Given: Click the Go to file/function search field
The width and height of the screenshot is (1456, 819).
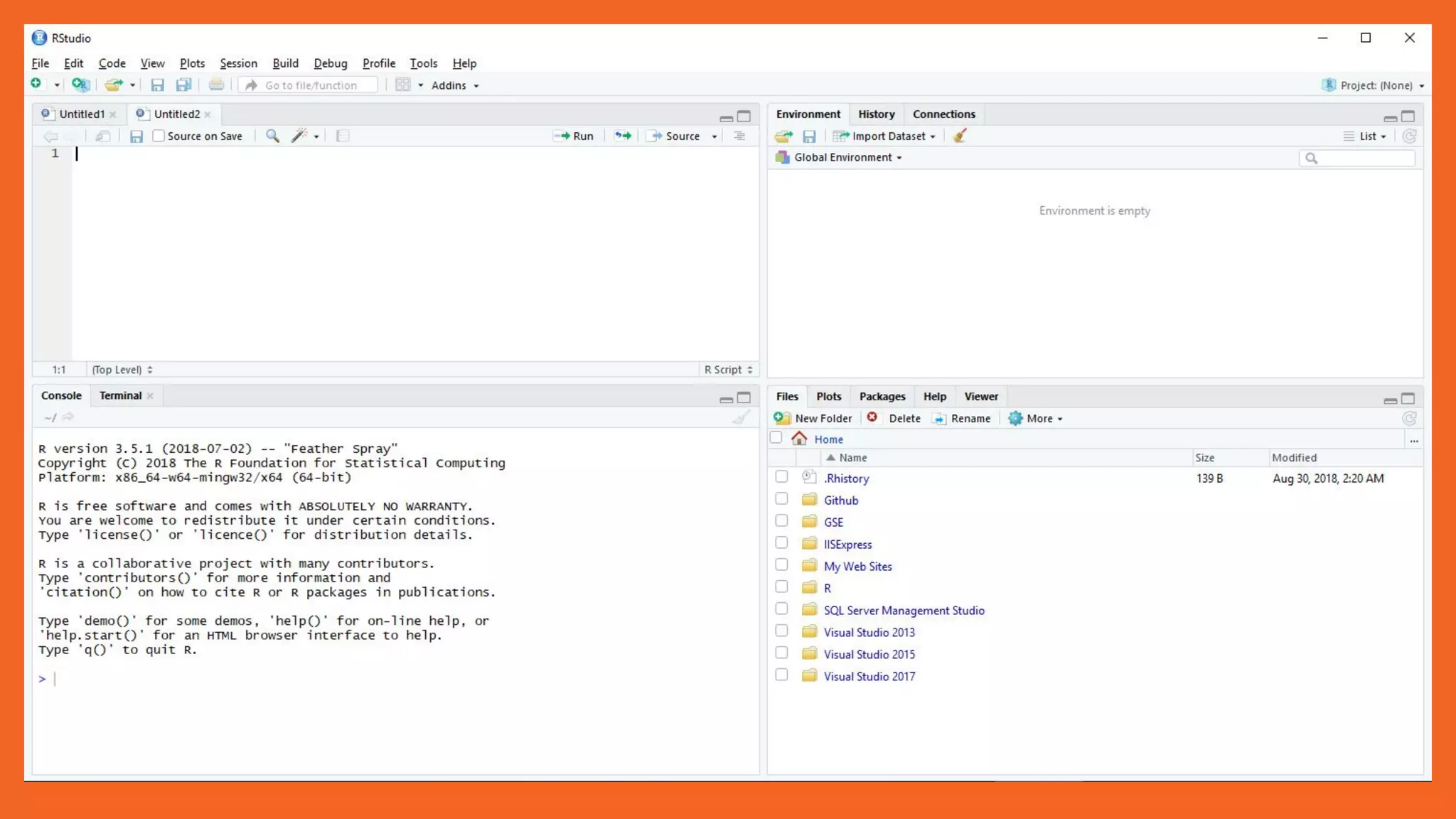Looking at the screenshot, I should point(311,85).
